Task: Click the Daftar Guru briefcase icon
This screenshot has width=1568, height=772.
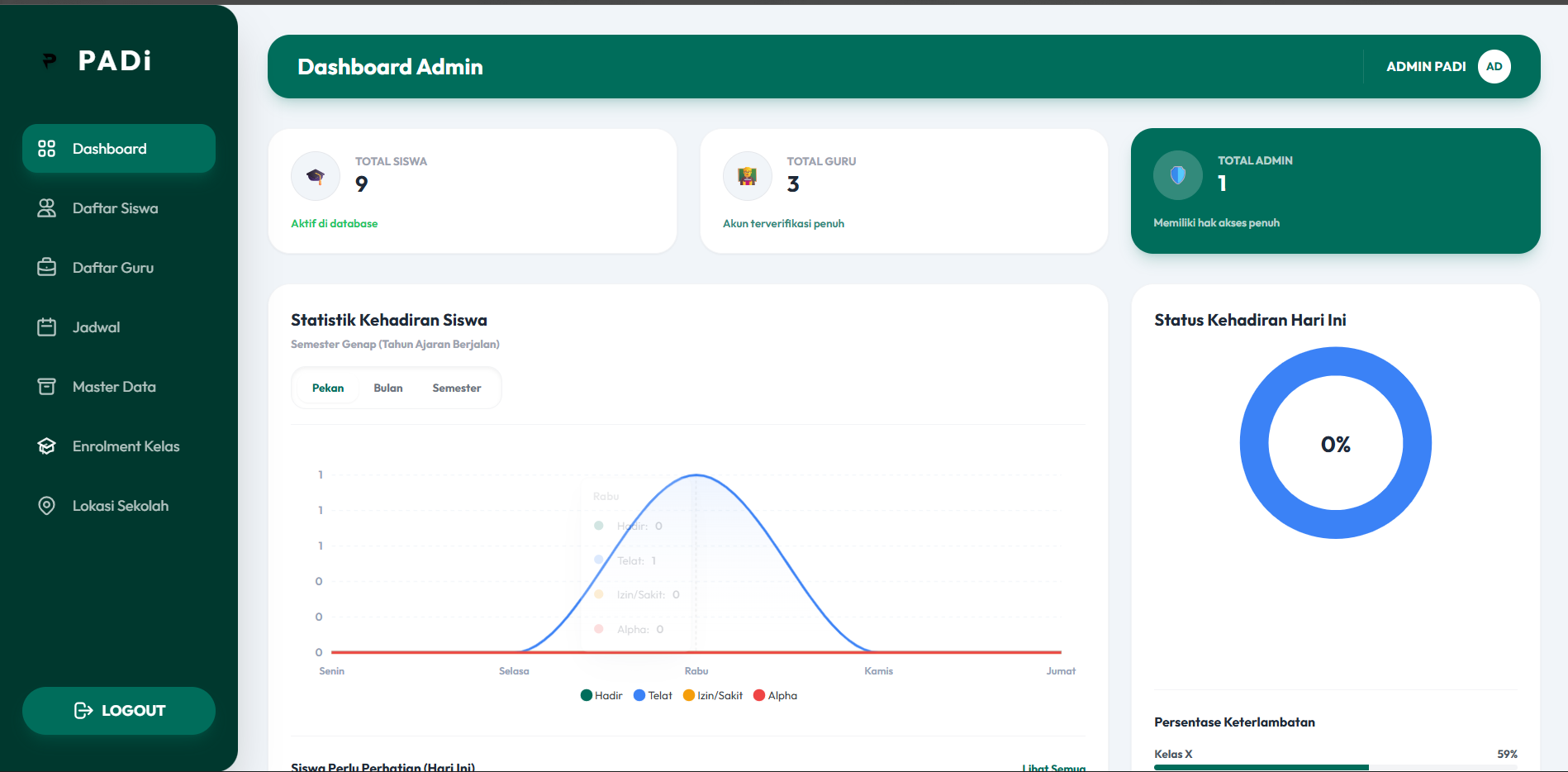Action: [x=47, y=268]
